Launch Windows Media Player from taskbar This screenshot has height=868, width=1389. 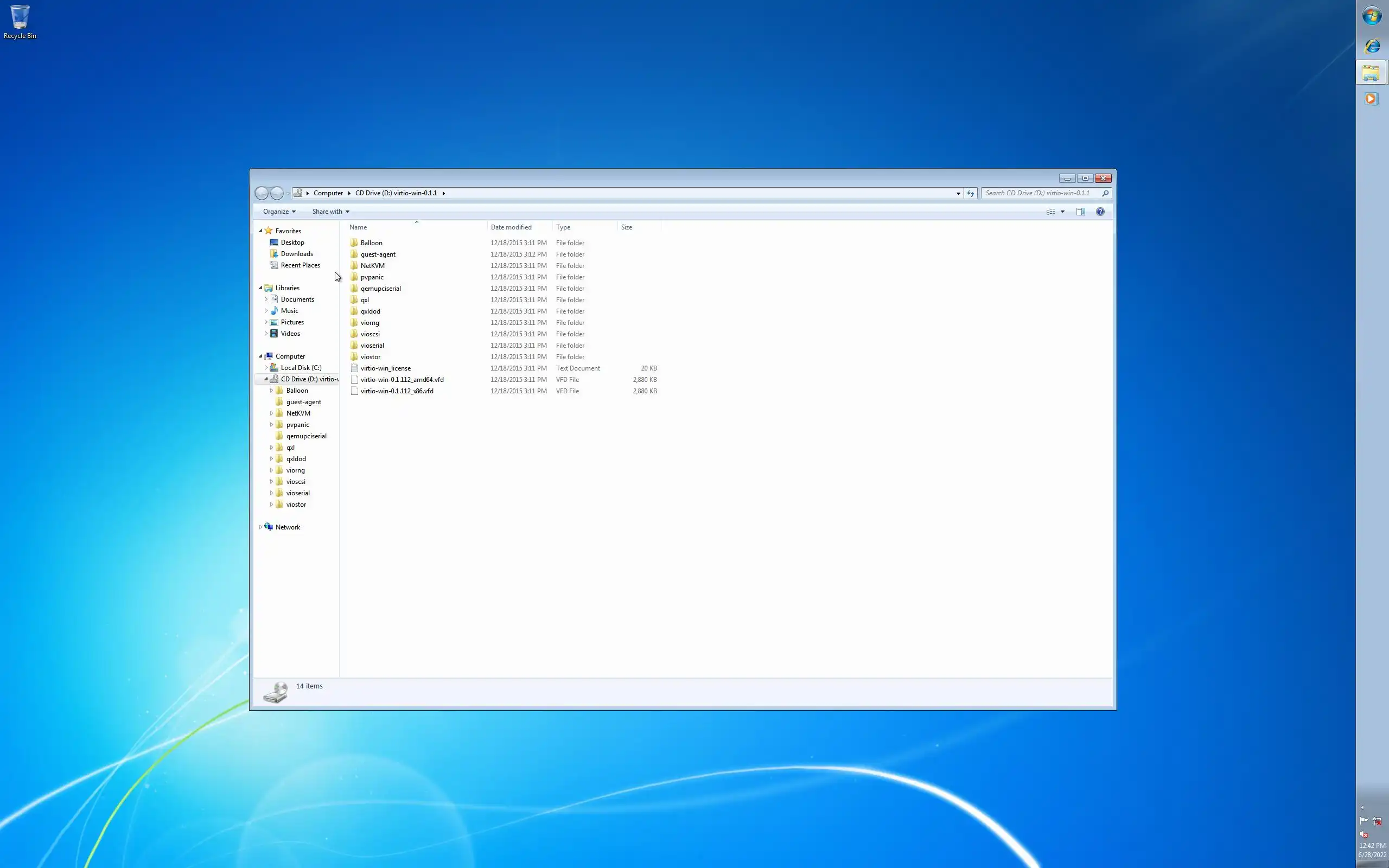[1371, 99]
